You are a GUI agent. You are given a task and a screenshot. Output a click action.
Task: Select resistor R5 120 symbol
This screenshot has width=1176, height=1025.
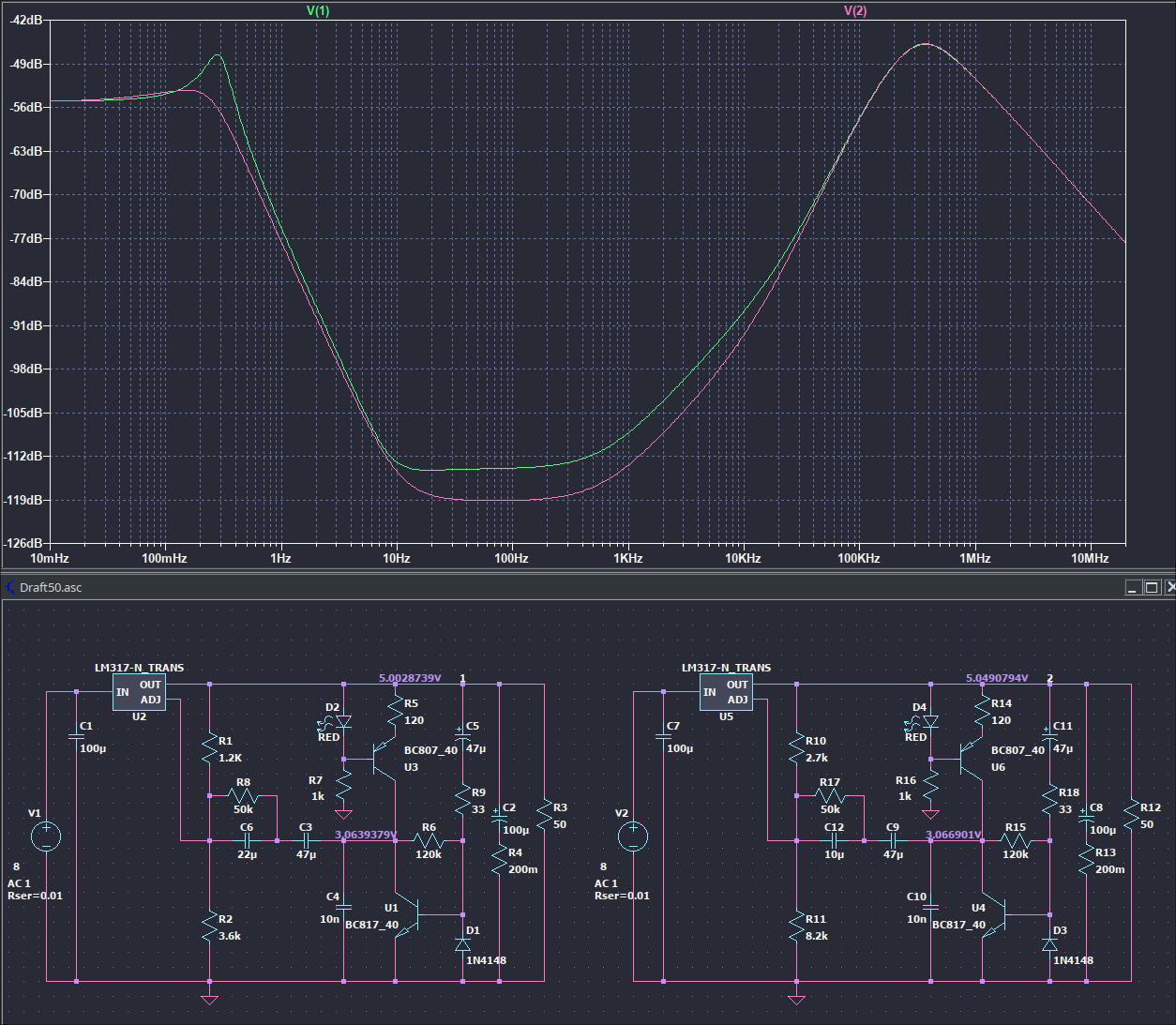click(395, 711)
